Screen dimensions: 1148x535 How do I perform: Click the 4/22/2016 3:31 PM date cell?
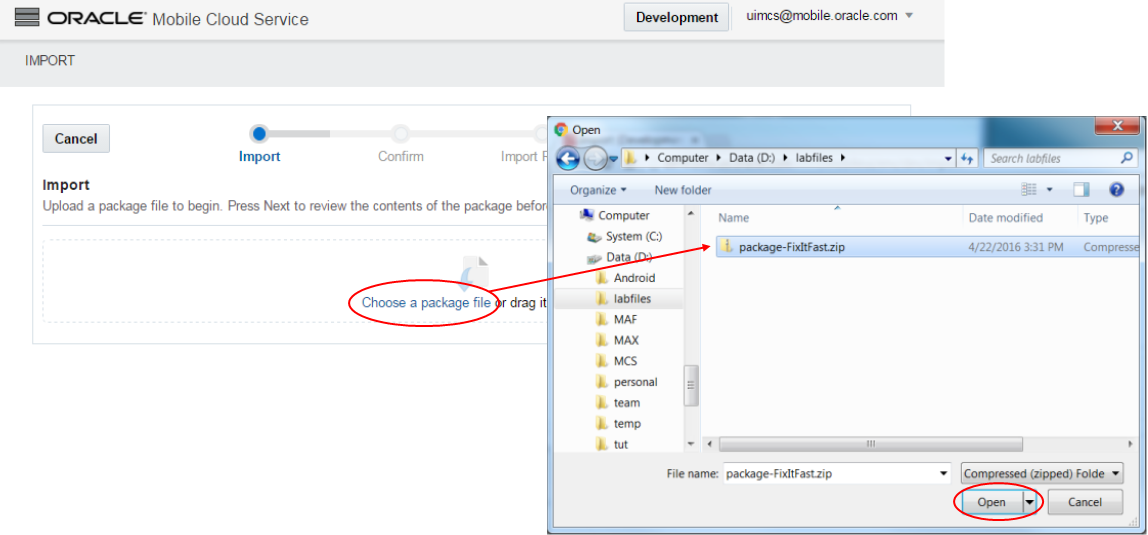(x=1015, y=247)
